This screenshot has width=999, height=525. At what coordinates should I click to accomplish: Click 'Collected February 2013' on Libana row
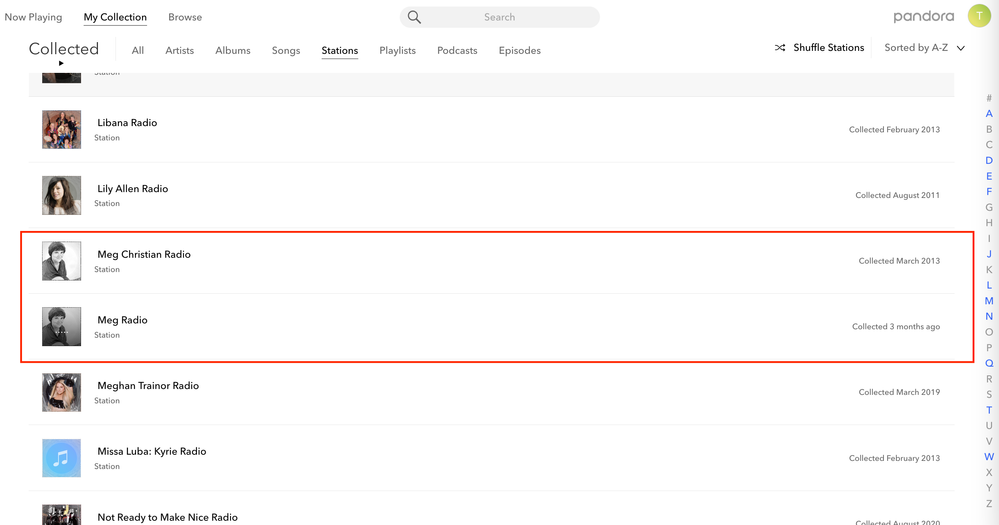click(x=894, y=129)
